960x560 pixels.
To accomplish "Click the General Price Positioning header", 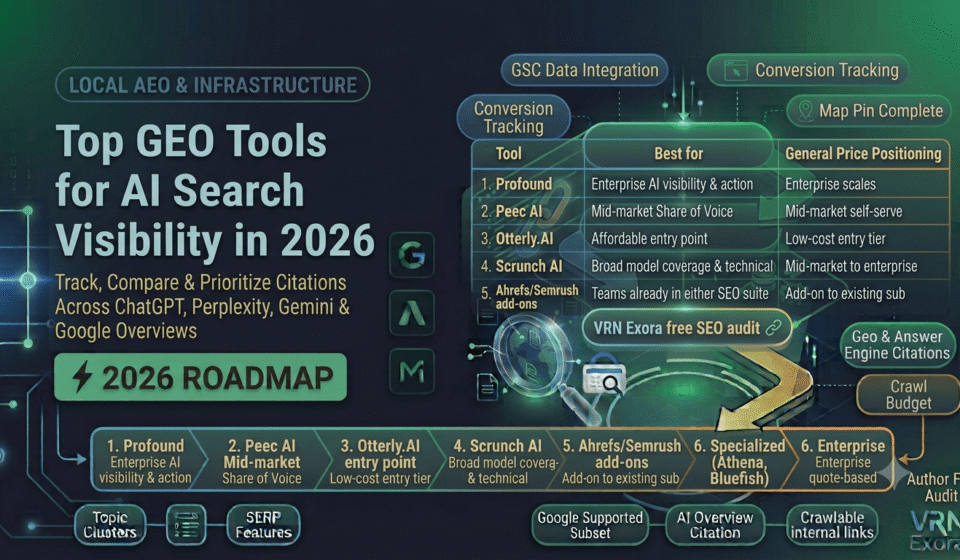I will [x=863, y=154].
